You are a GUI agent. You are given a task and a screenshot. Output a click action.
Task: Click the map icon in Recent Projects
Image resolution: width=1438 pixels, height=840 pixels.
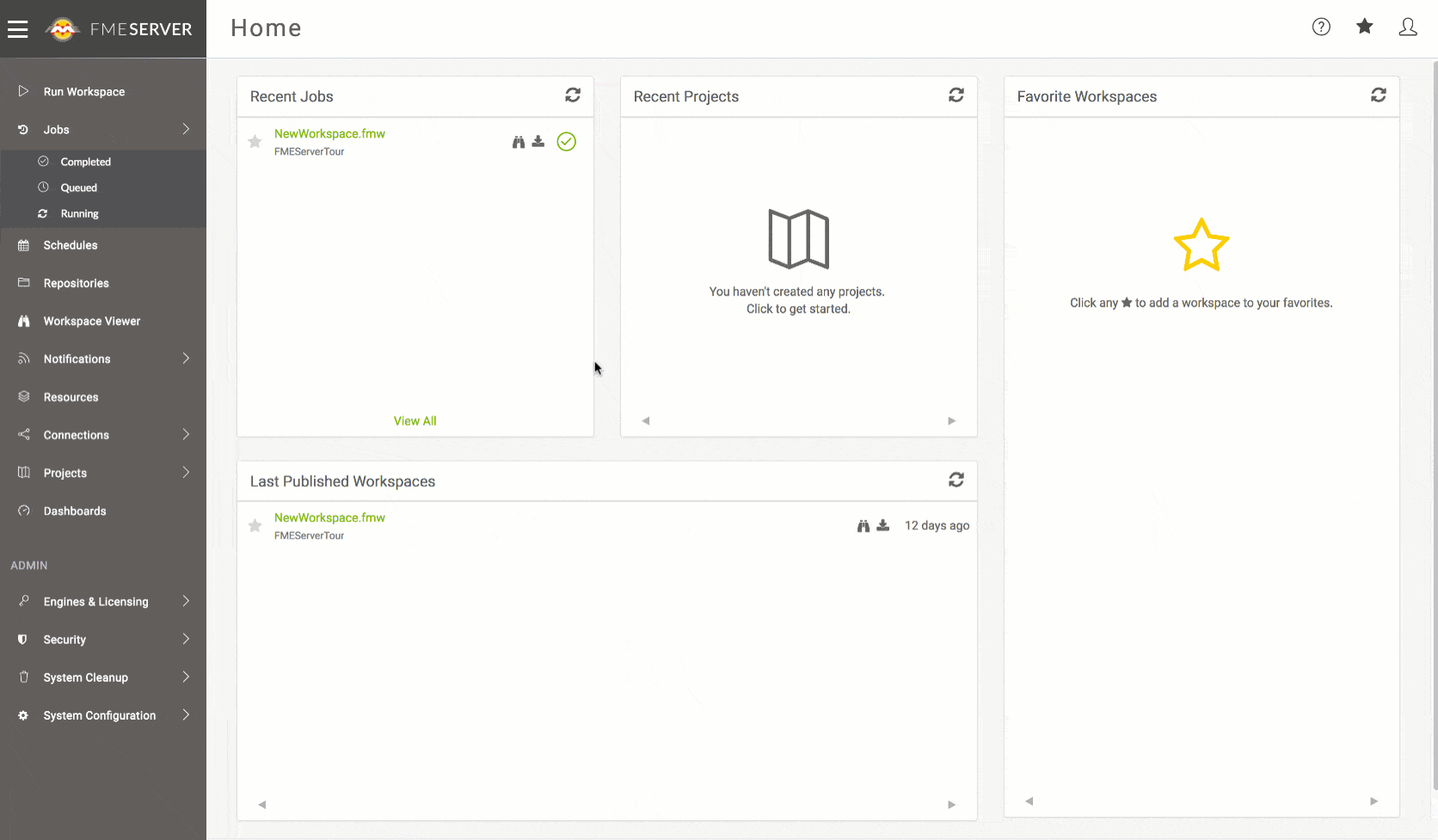click(x=799, y=239)
